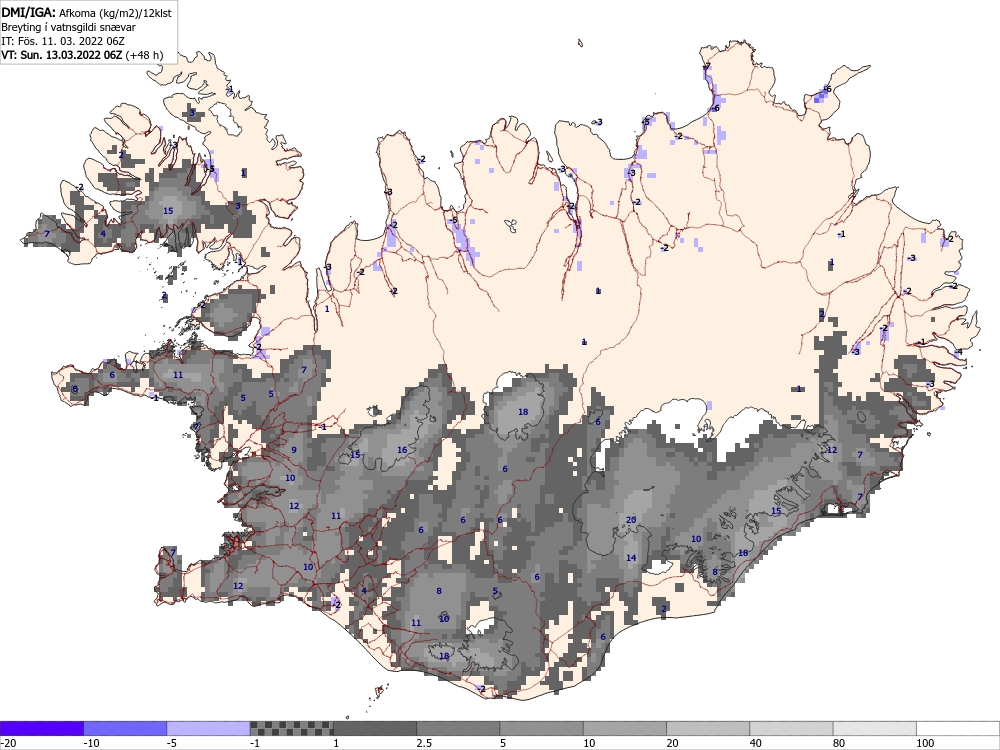The image size is (1000, 750).
Task: Click the map value "14" below the 20
Action: point(631,557)
